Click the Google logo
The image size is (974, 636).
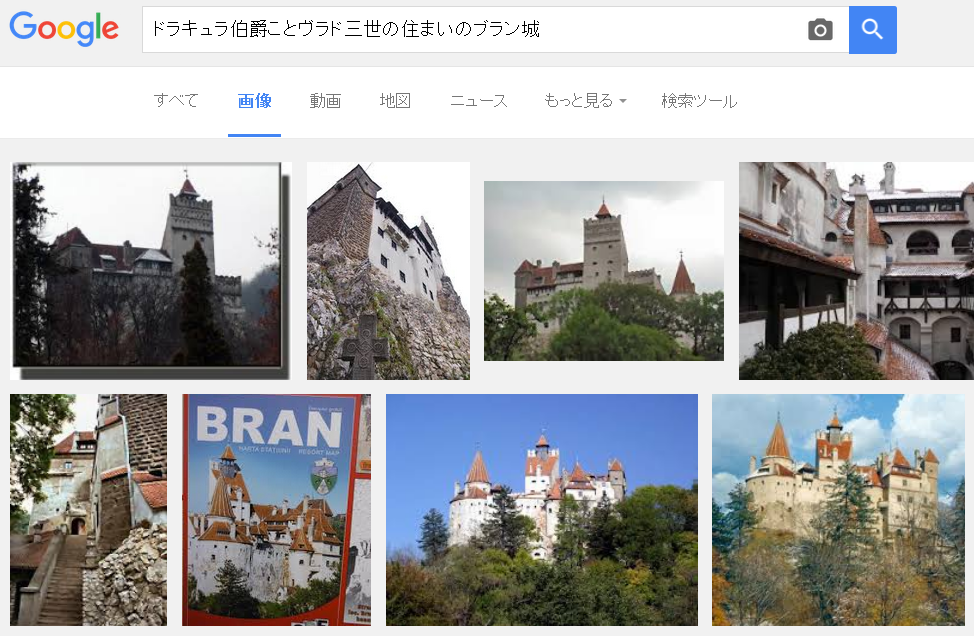click(x=64, y=29)
